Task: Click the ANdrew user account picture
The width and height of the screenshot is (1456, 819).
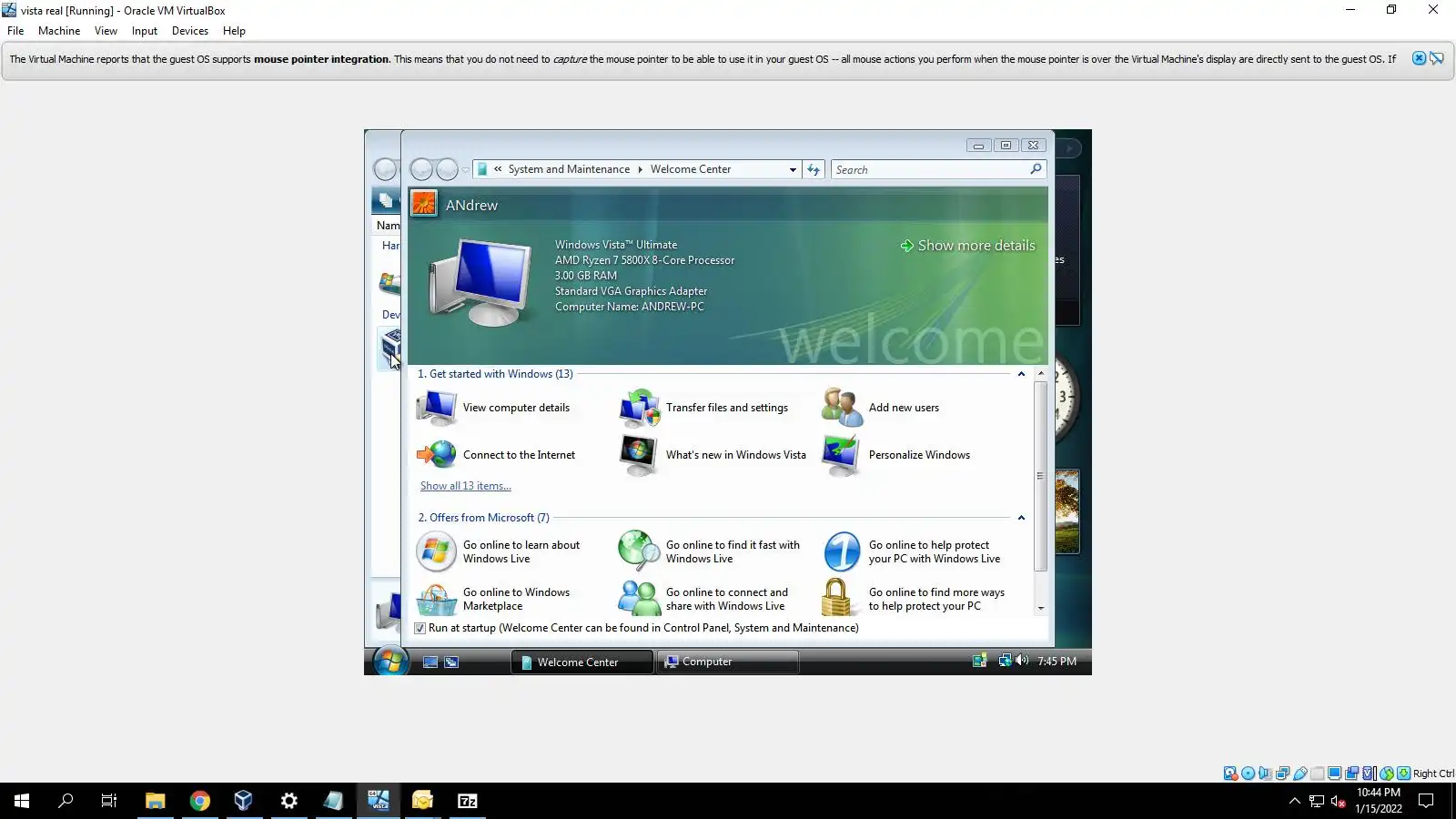Action: [x=424, y=203]
